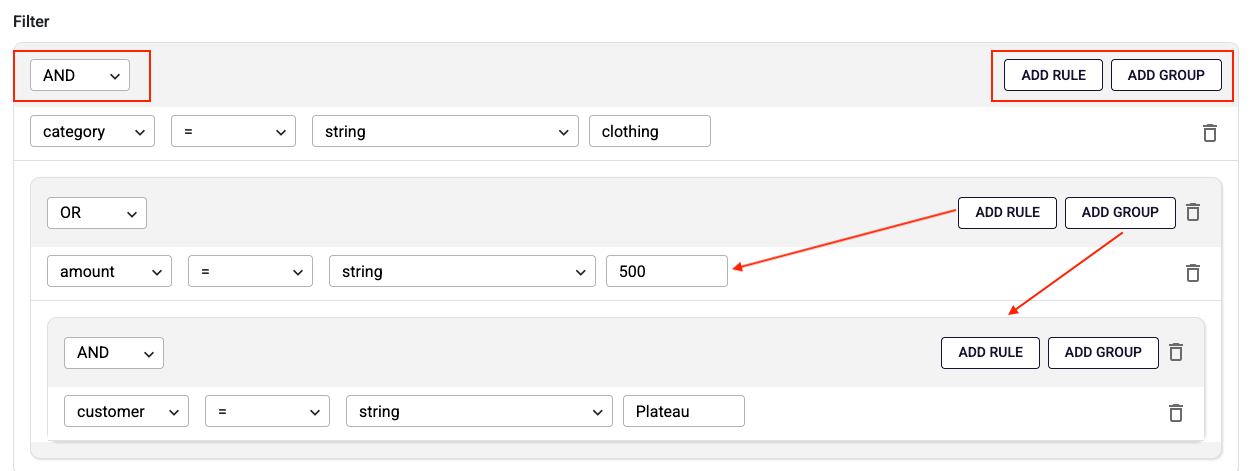Click ADD RULE in the top group
The width and height of the screenshot is (1256, 471).
[1053, 75]
